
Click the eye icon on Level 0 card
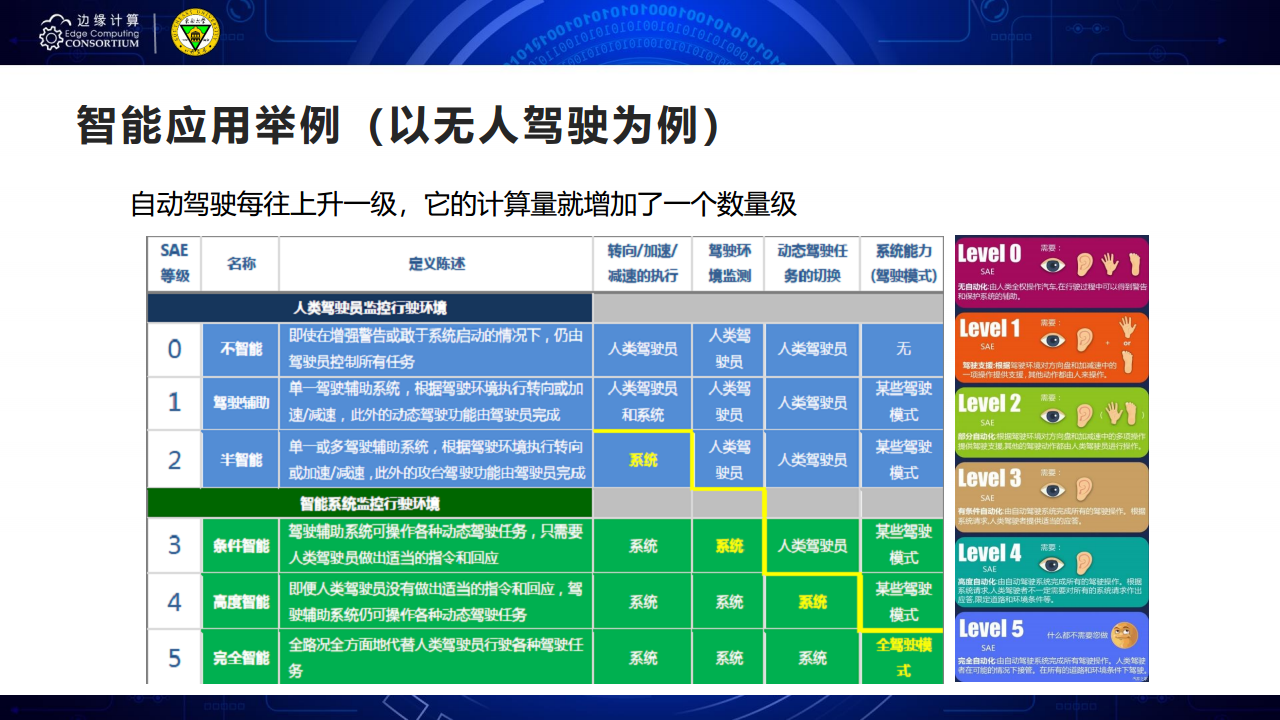(1053, 265)
